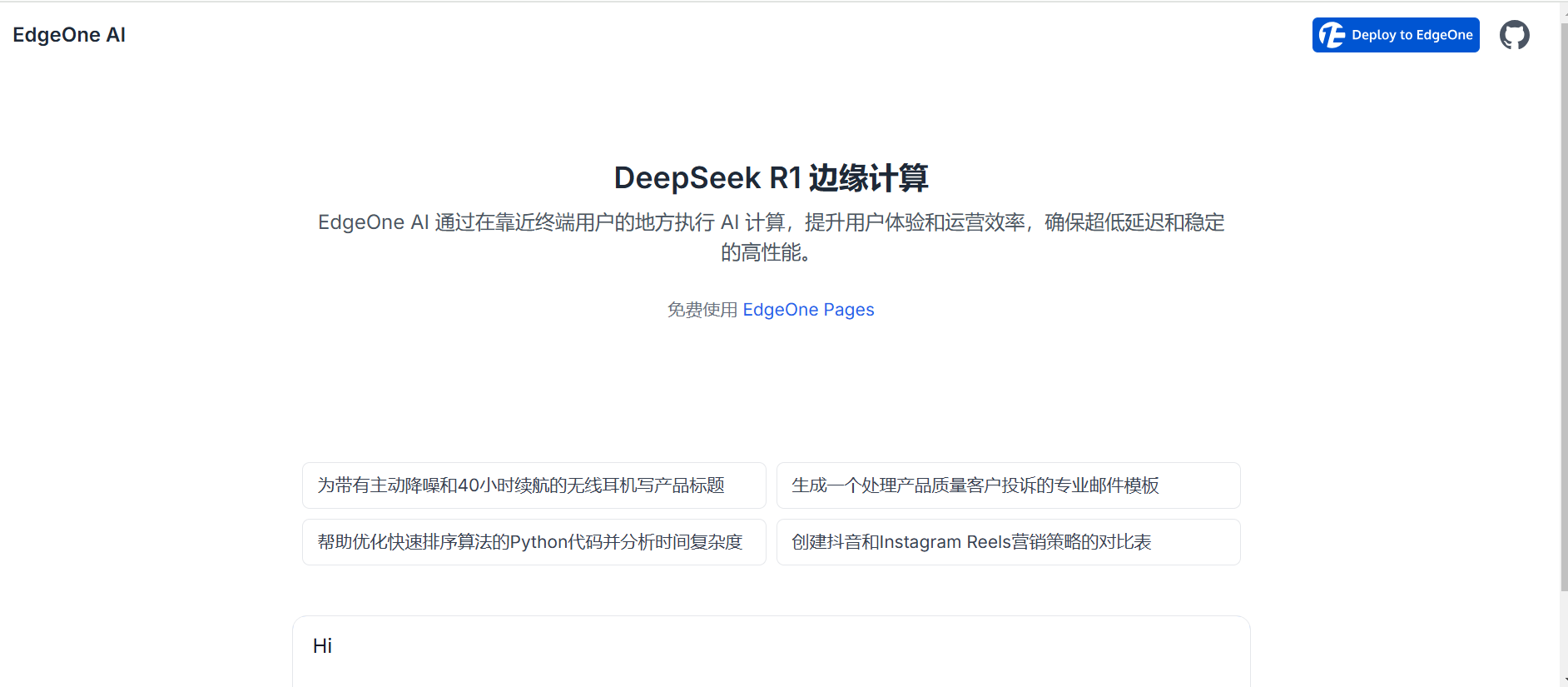Go to EdgeOne AI home logo
The height and width of the screenshot is (687, 1568).
point(69,35)
